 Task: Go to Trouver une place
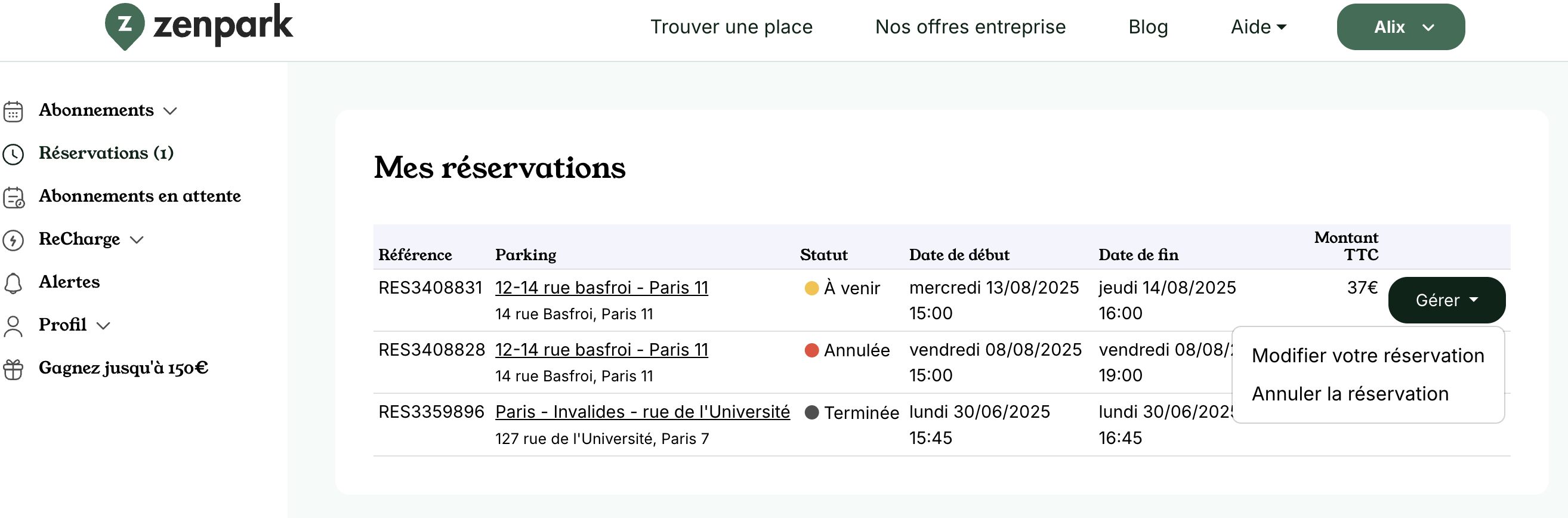(x=731, y=27)
